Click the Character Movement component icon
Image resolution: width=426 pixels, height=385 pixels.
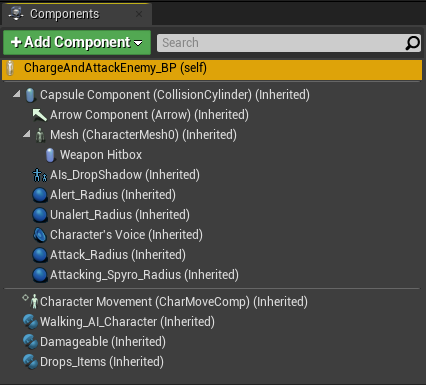31,301
